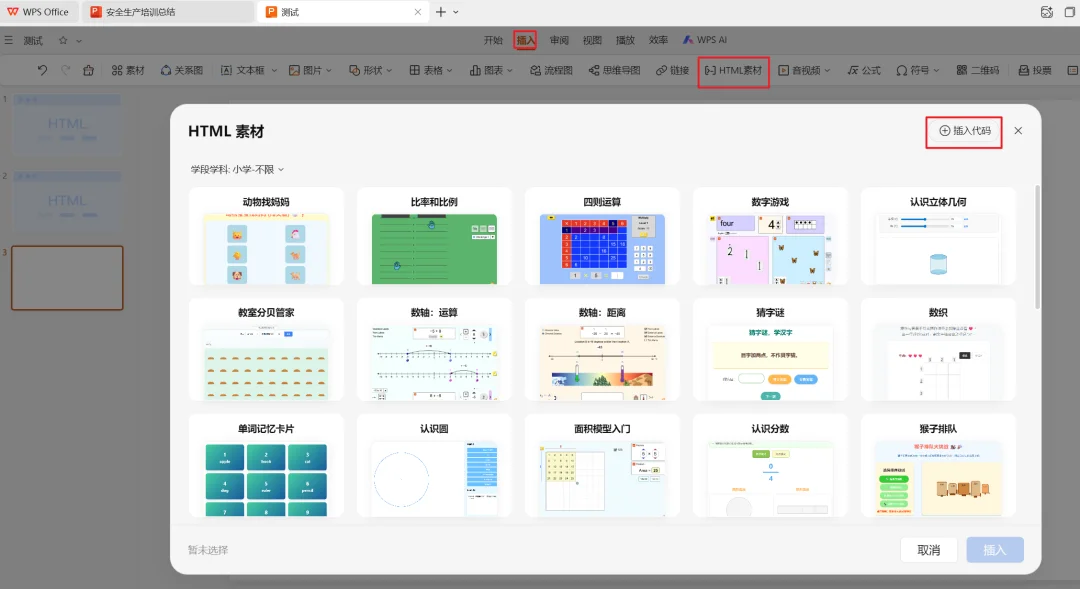This screenshot has width=1080, height=589.
Task: Click the 音视频 media tool
Action: pos(800,70)
